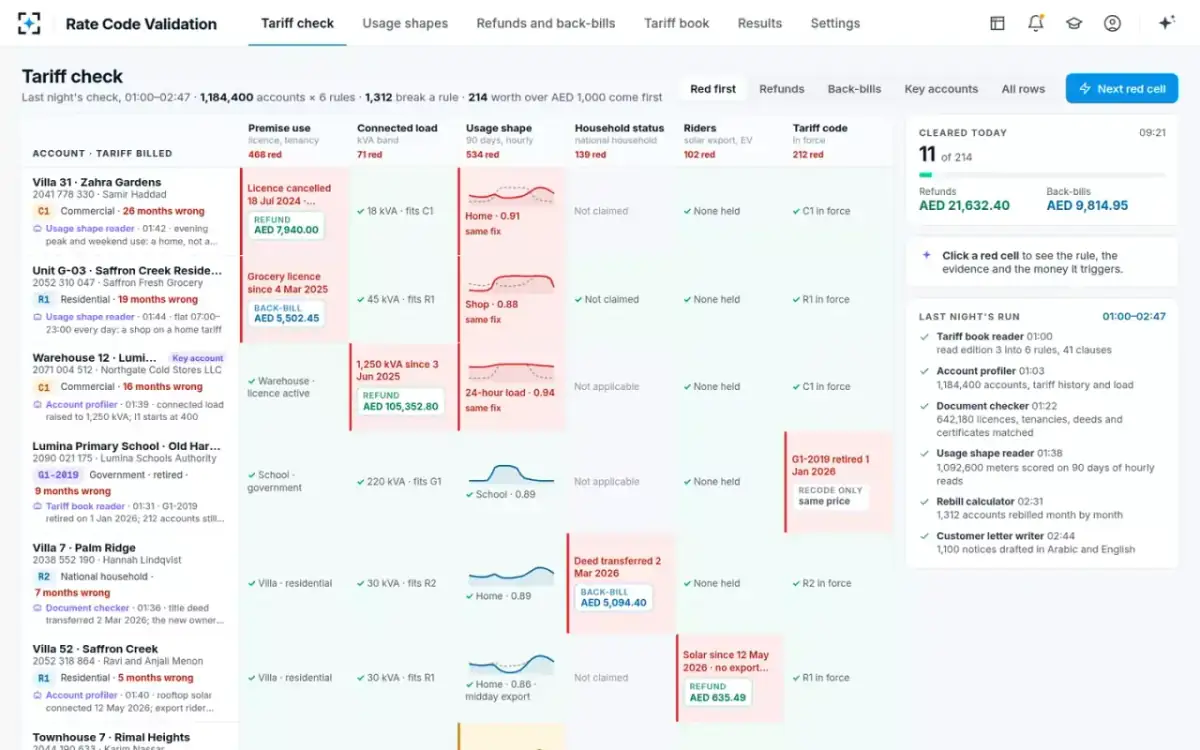
Task: Open the Solar since 12 May 2026 cell
Action: [x=730, y=678]
